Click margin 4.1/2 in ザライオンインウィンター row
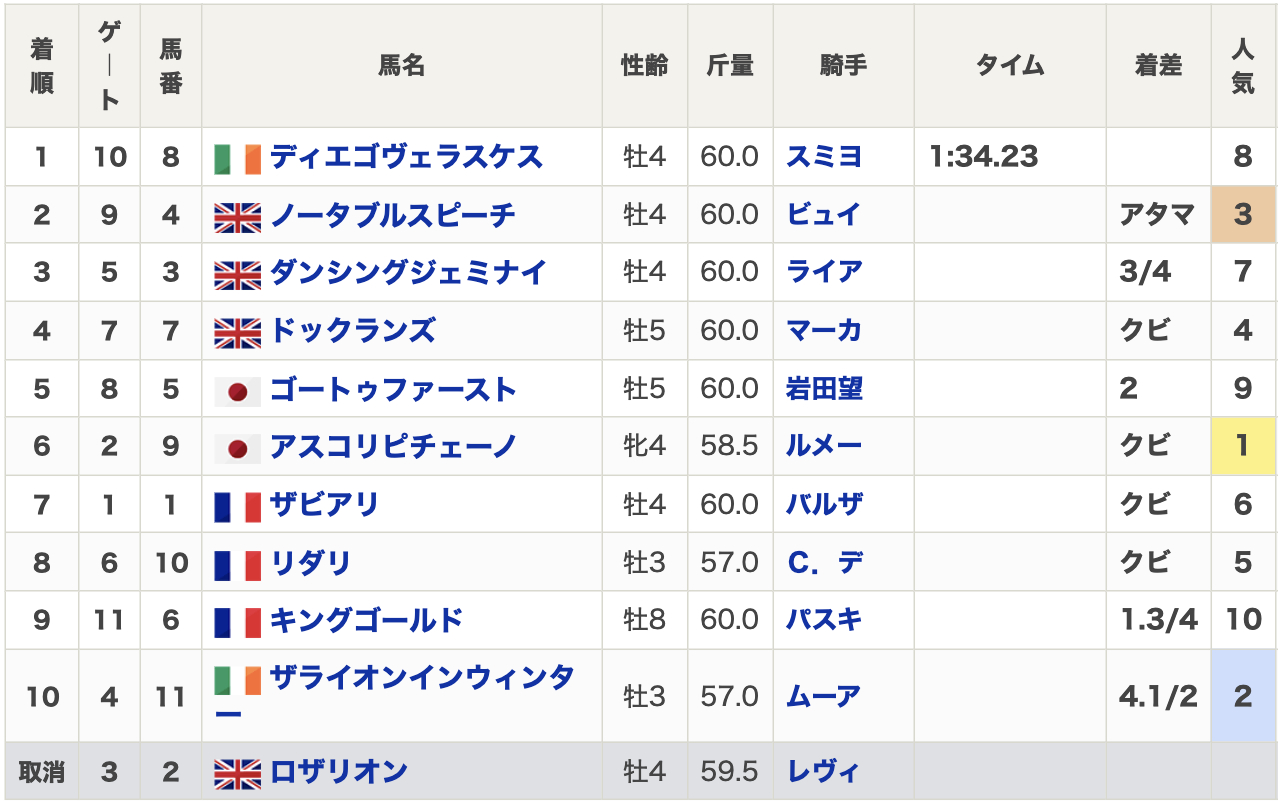 1159,696
